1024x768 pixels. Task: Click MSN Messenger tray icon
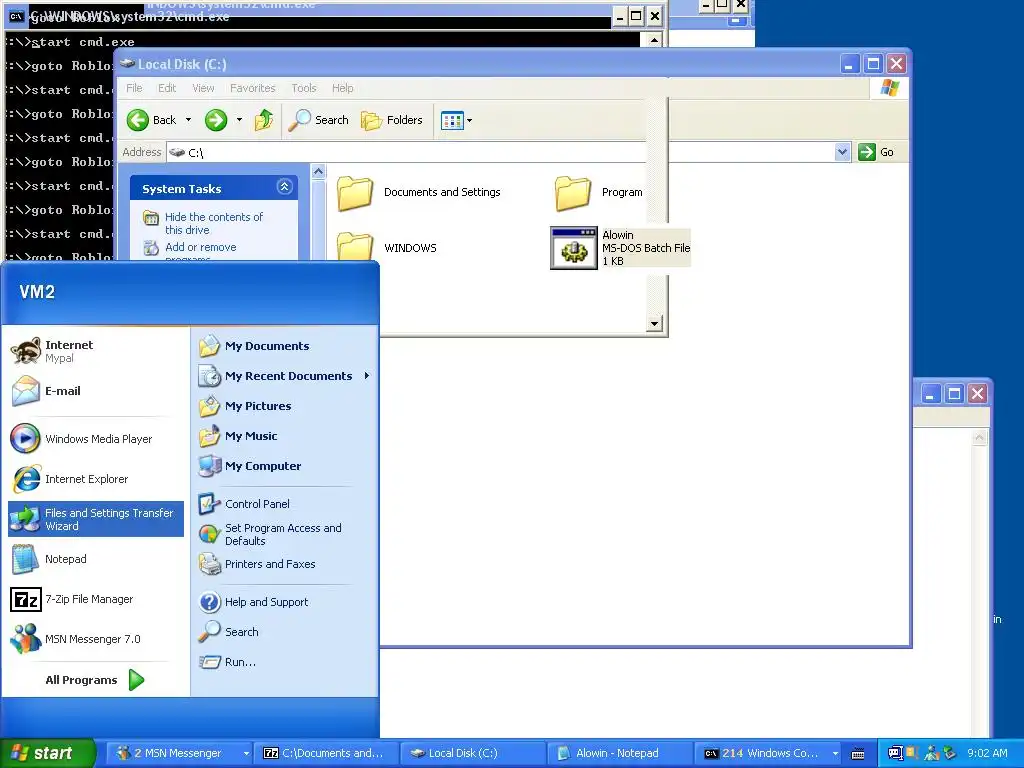click(x=932, y=753)
